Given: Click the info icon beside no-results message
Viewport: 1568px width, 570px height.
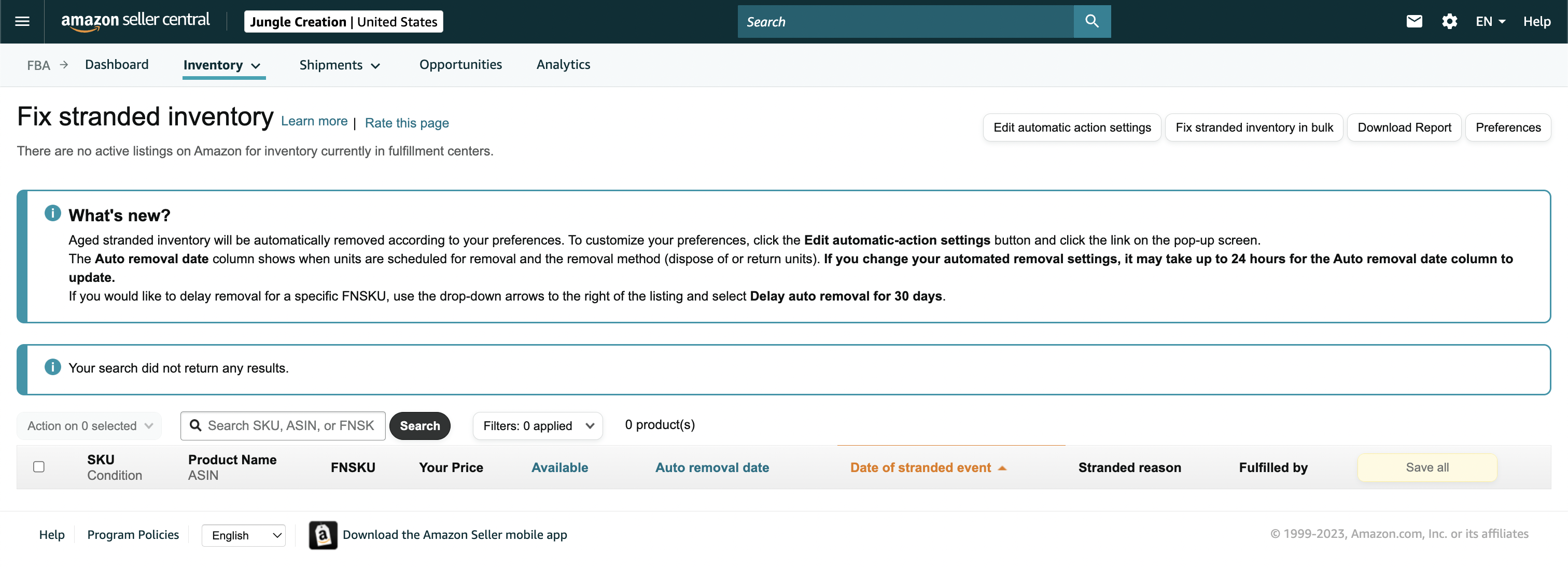Looking at the screenshot, I should [53, 367].
